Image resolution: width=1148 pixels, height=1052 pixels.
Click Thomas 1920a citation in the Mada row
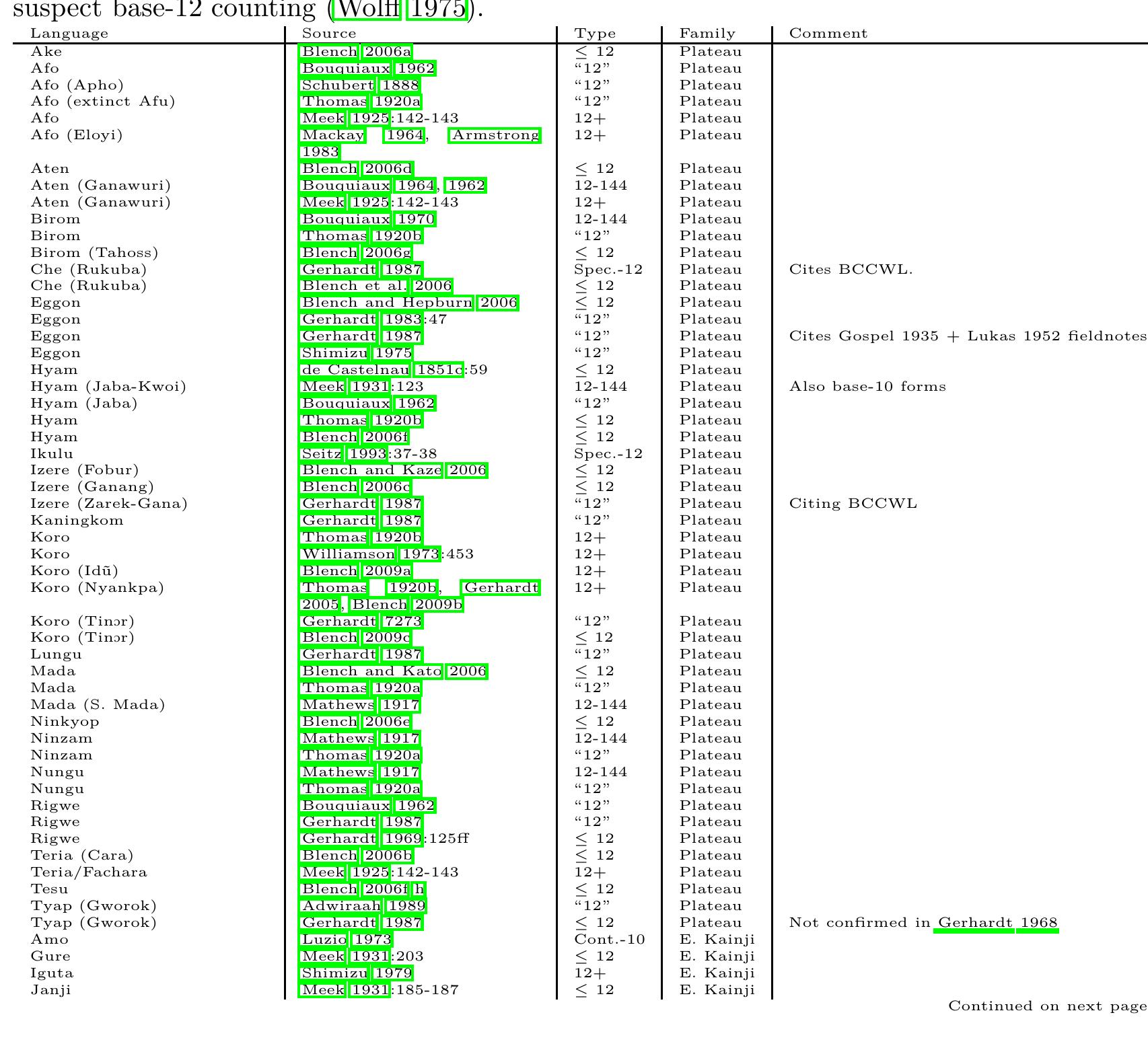tap(361, 688)
